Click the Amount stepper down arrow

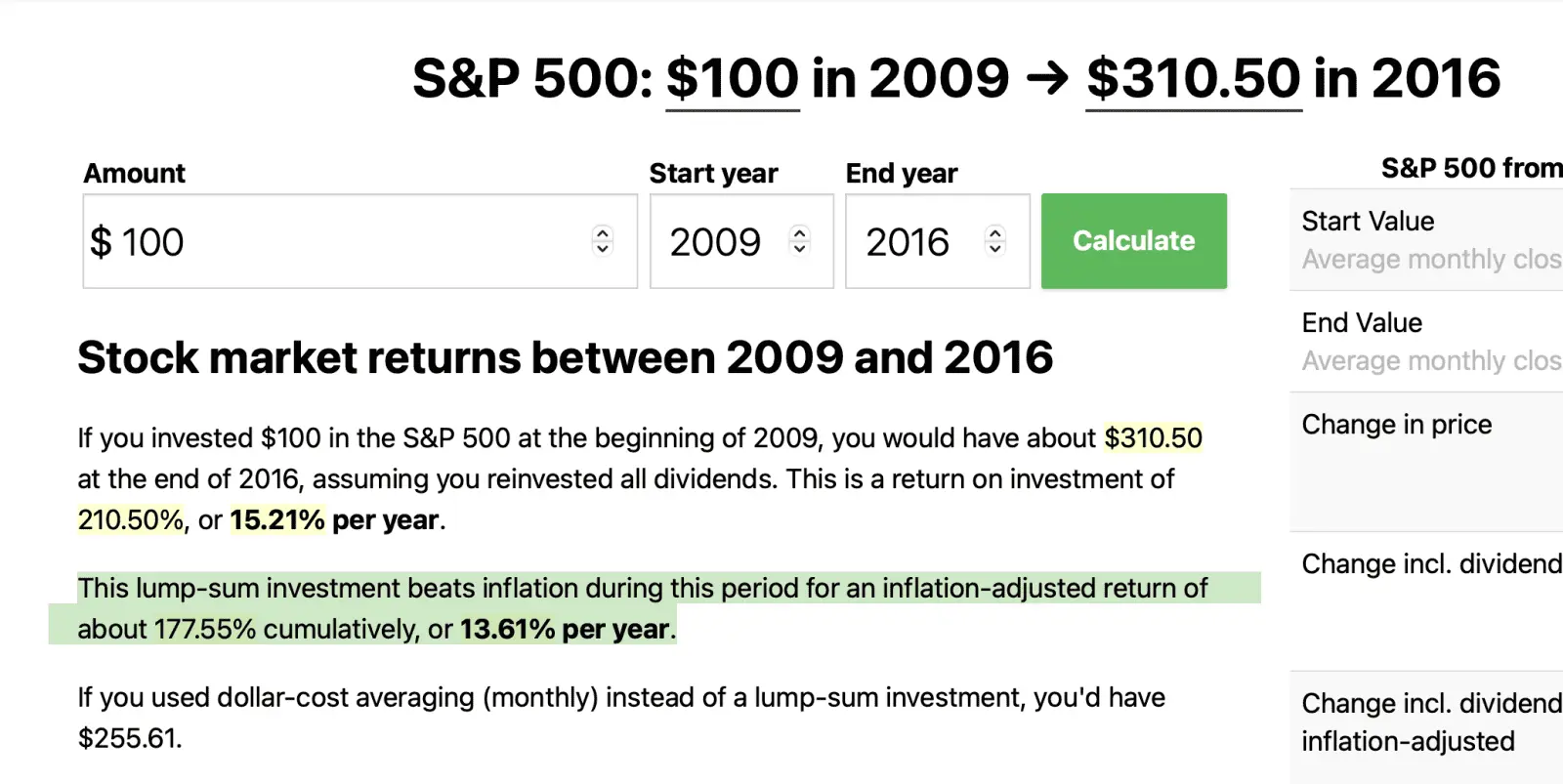[x=603, y=249]
